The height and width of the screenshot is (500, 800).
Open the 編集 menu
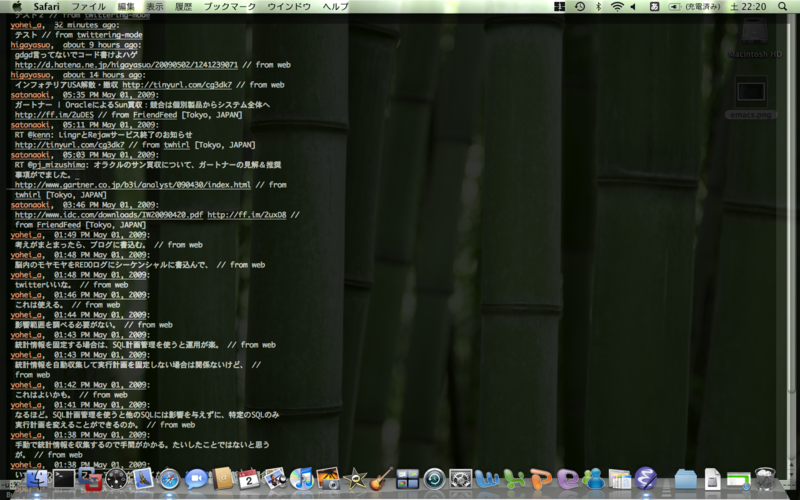(126, 7)
